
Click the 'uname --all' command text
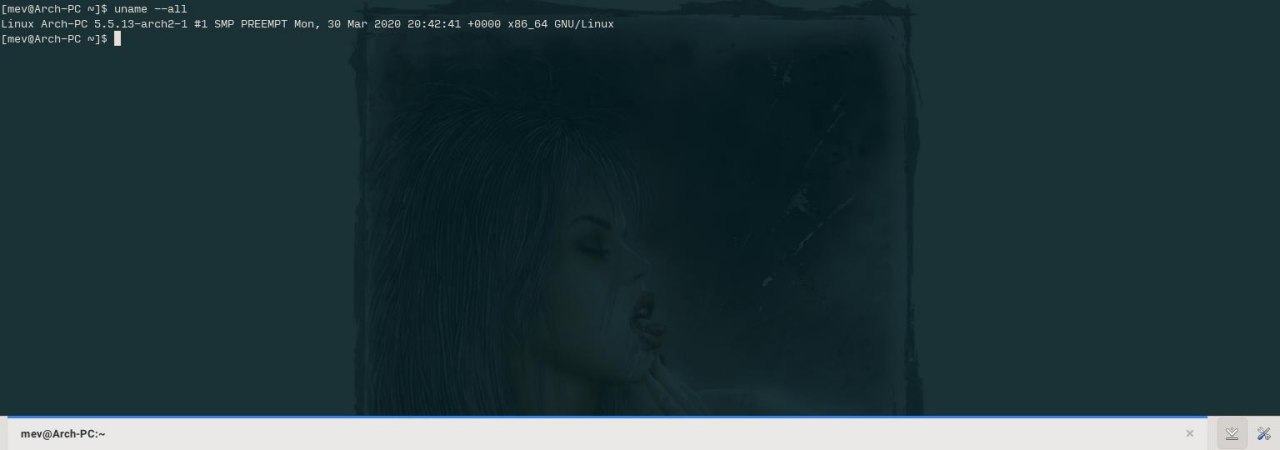pos(151,9)
